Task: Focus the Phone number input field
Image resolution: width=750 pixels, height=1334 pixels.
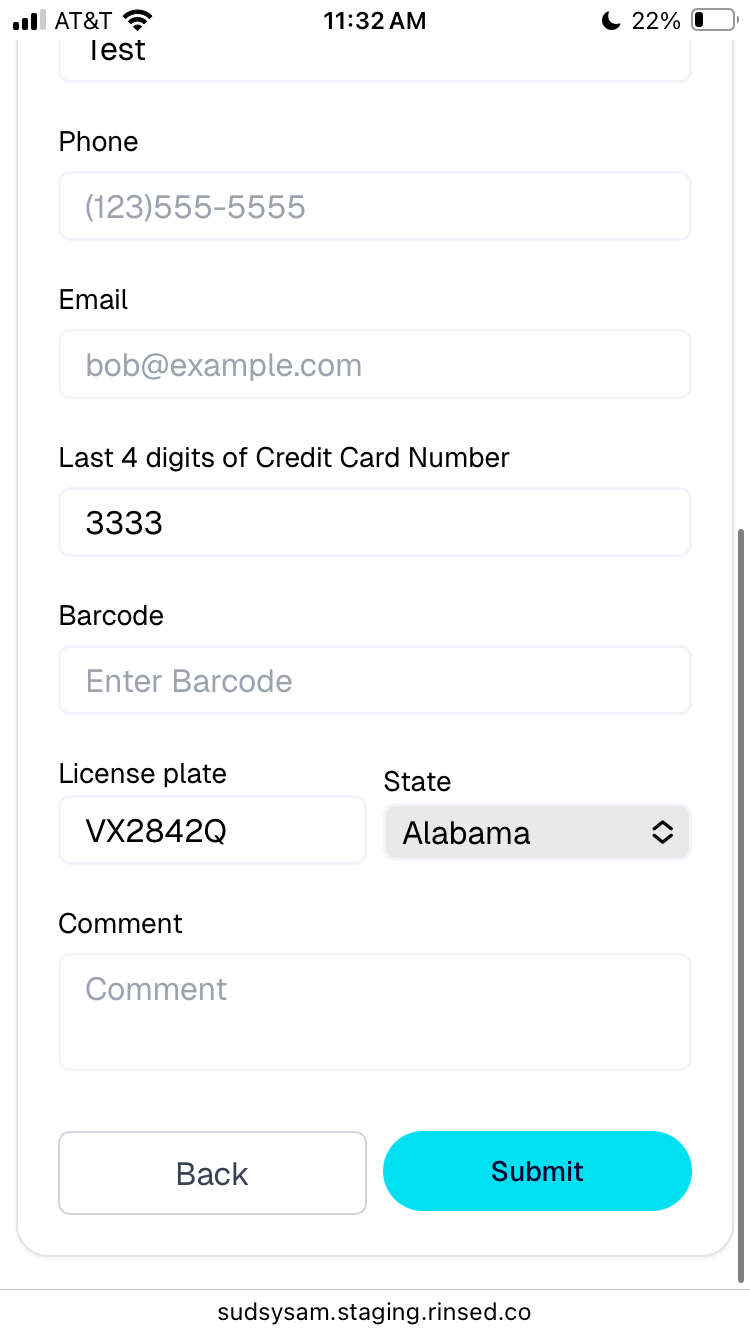Action: pyautogui.click(x=375, y=206)
